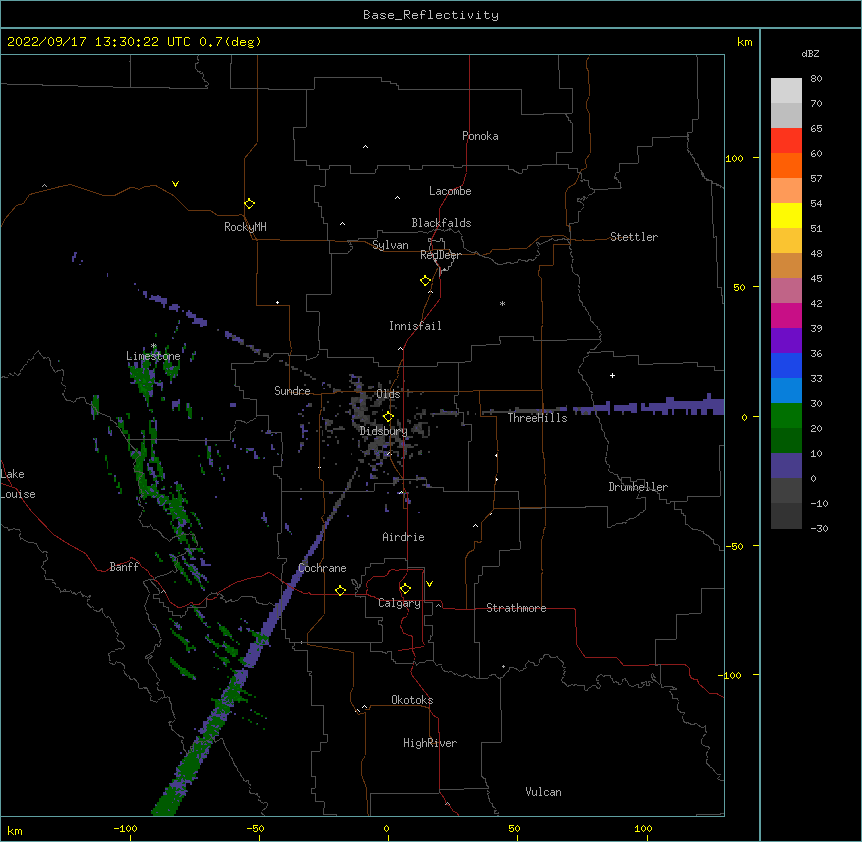
Task: Click the Base_Reflectivity title text
Action: point(431,15)
